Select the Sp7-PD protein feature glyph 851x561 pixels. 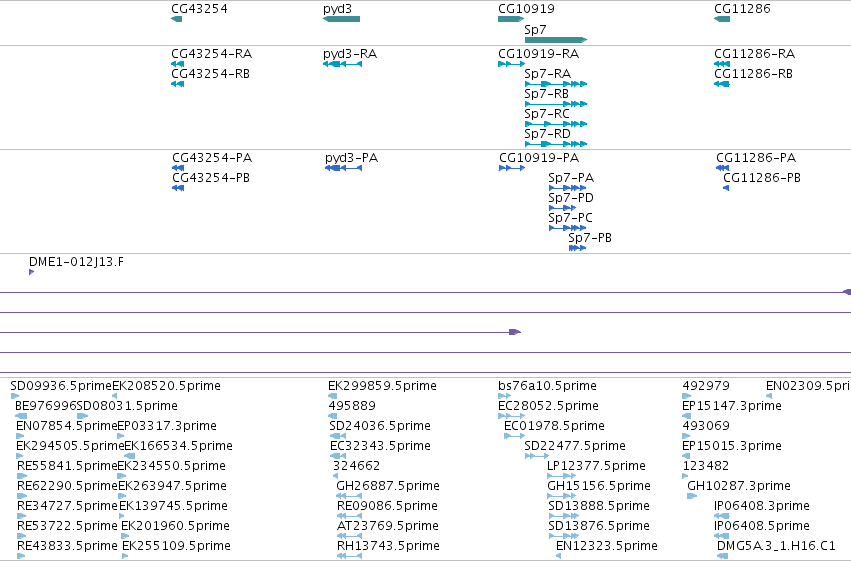pyautogui.click(x=562, y=208)
